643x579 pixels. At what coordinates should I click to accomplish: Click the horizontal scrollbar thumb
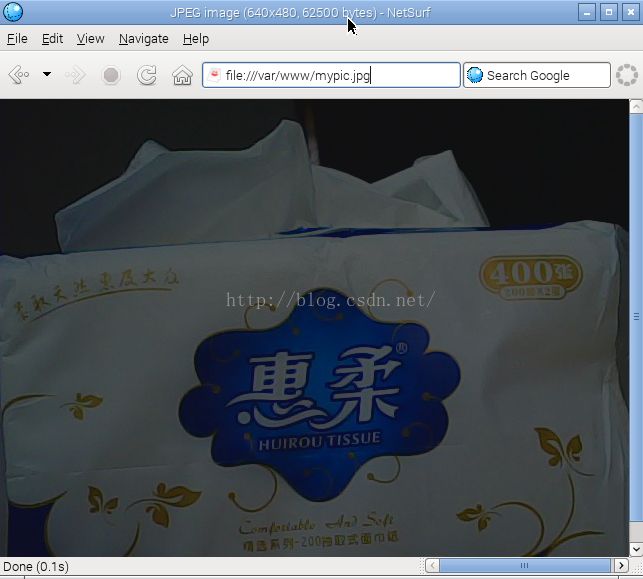524,566
